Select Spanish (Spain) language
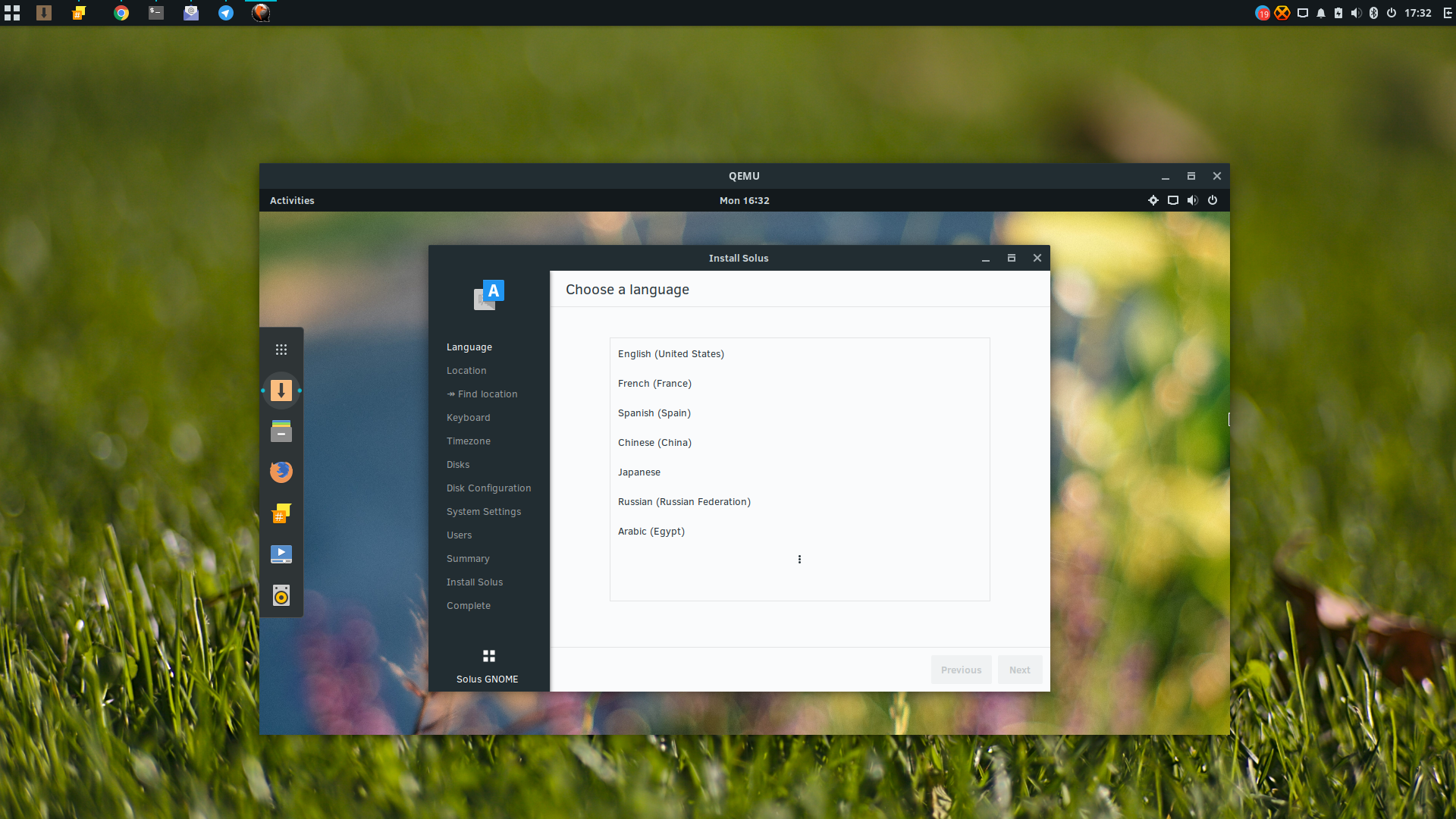 [800, 413]
